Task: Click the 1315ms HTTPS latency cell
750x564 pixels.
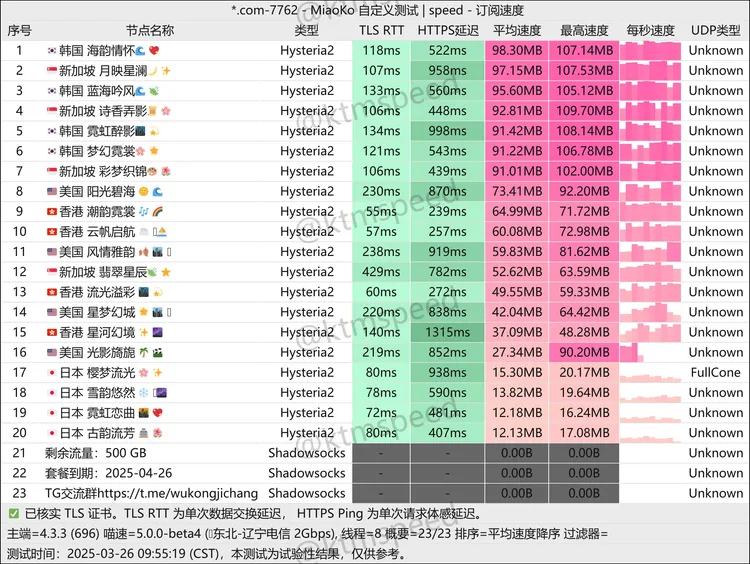Action: click(x=448, y=332)
